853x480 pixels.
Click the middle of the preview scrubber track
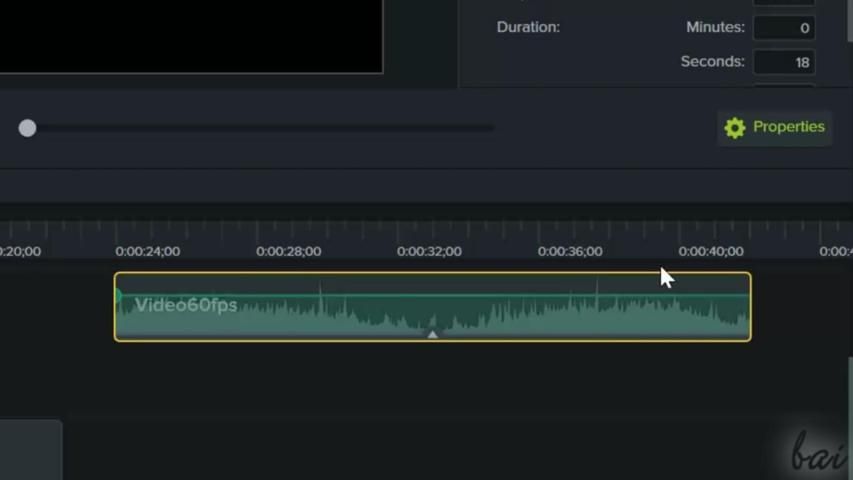point(260,128)
